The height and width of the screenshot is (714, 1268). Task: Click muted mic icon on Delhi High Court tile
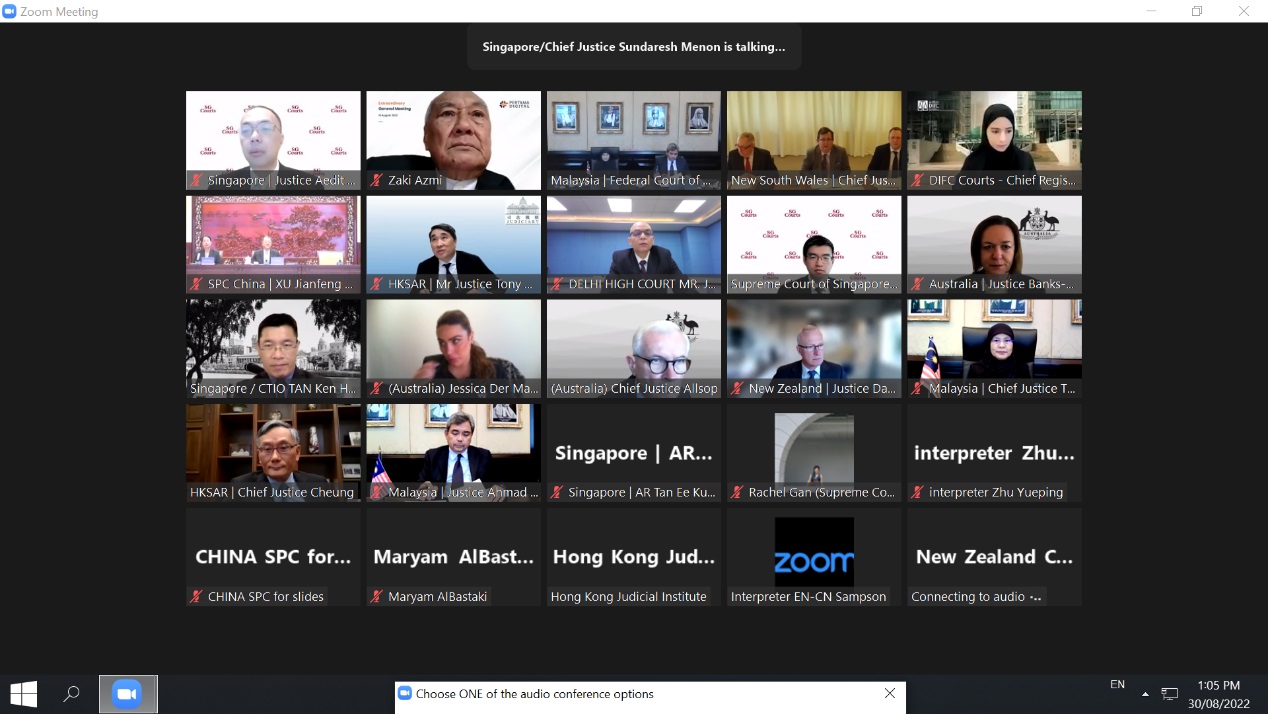557,285
